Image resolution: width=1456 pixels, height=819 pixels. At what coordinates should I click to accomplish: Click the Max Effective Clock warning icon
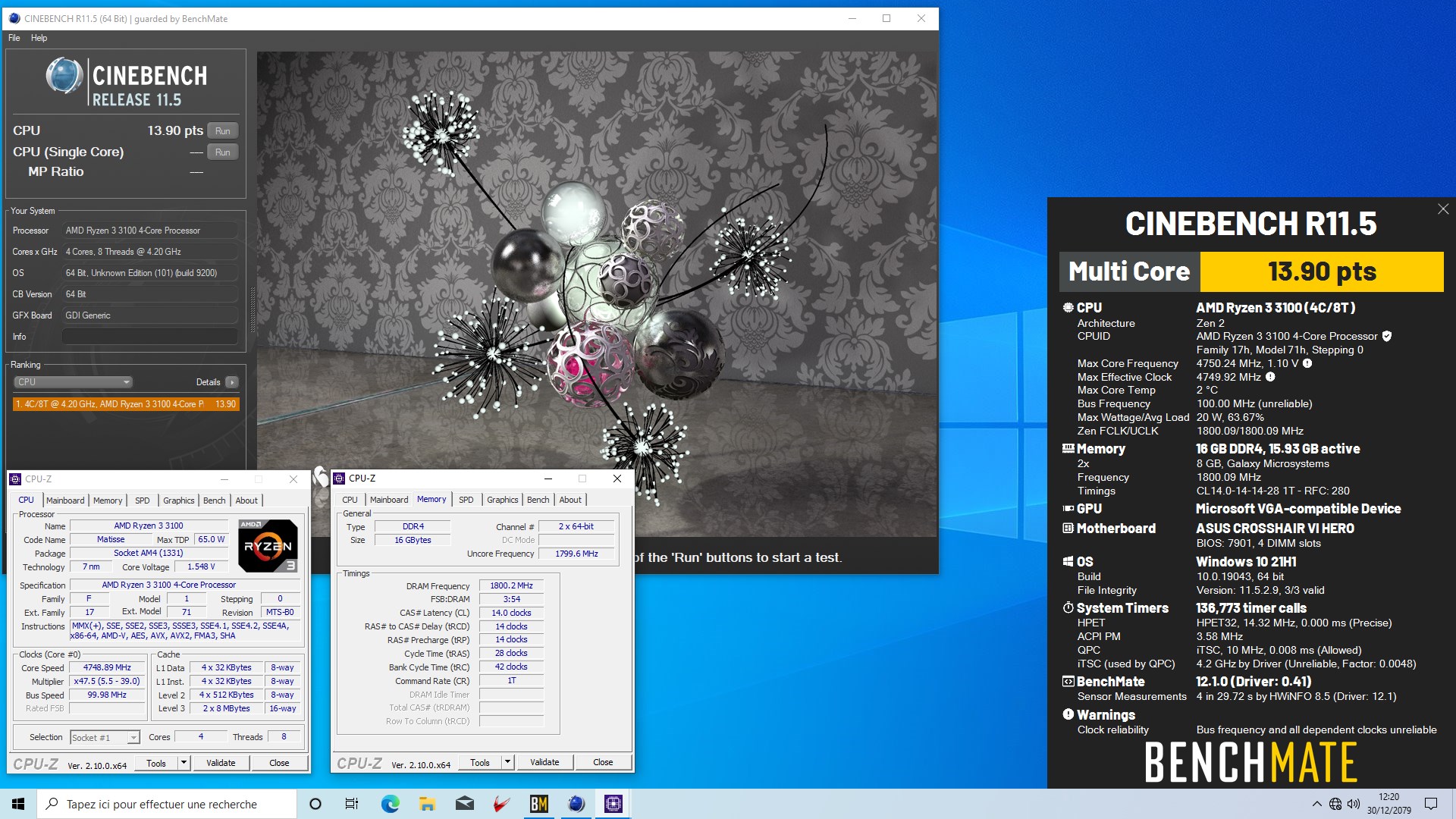[x=1270, y=377]
